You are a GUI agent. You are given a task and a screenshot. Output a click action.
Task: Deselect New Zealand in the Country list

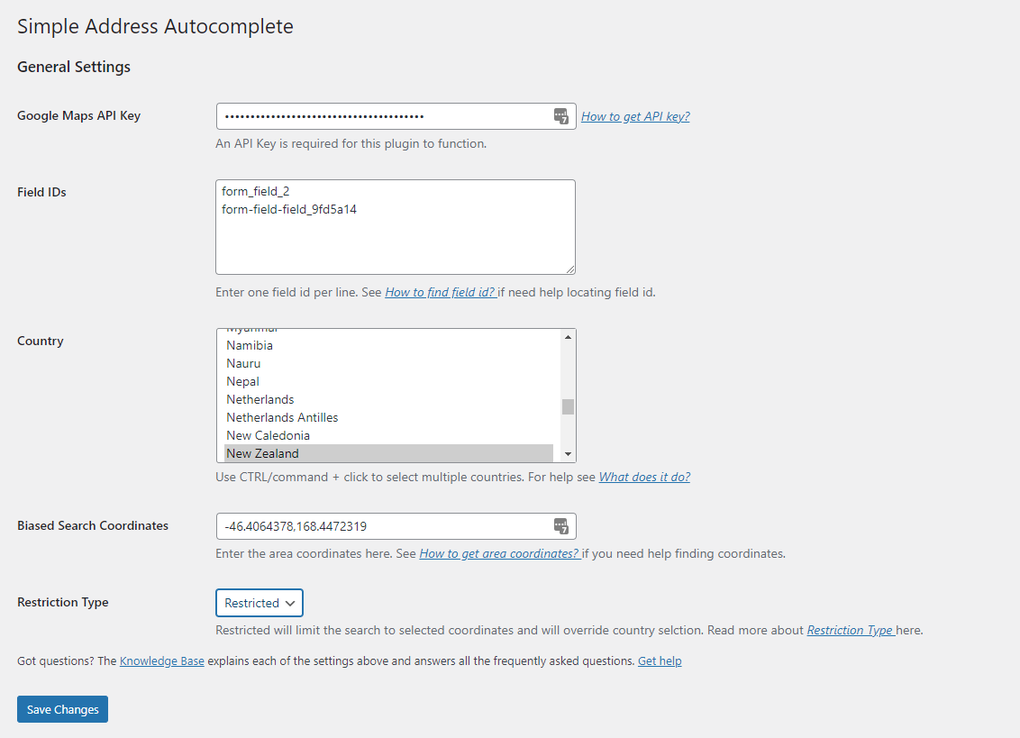pos(262,453)
